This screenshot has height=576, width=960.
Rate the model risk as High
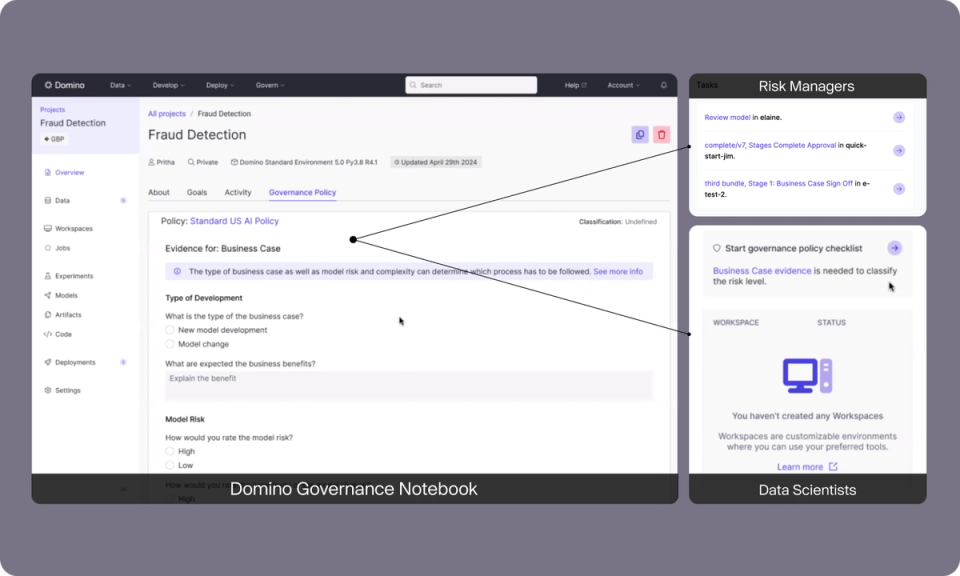[x=169, y=451]
